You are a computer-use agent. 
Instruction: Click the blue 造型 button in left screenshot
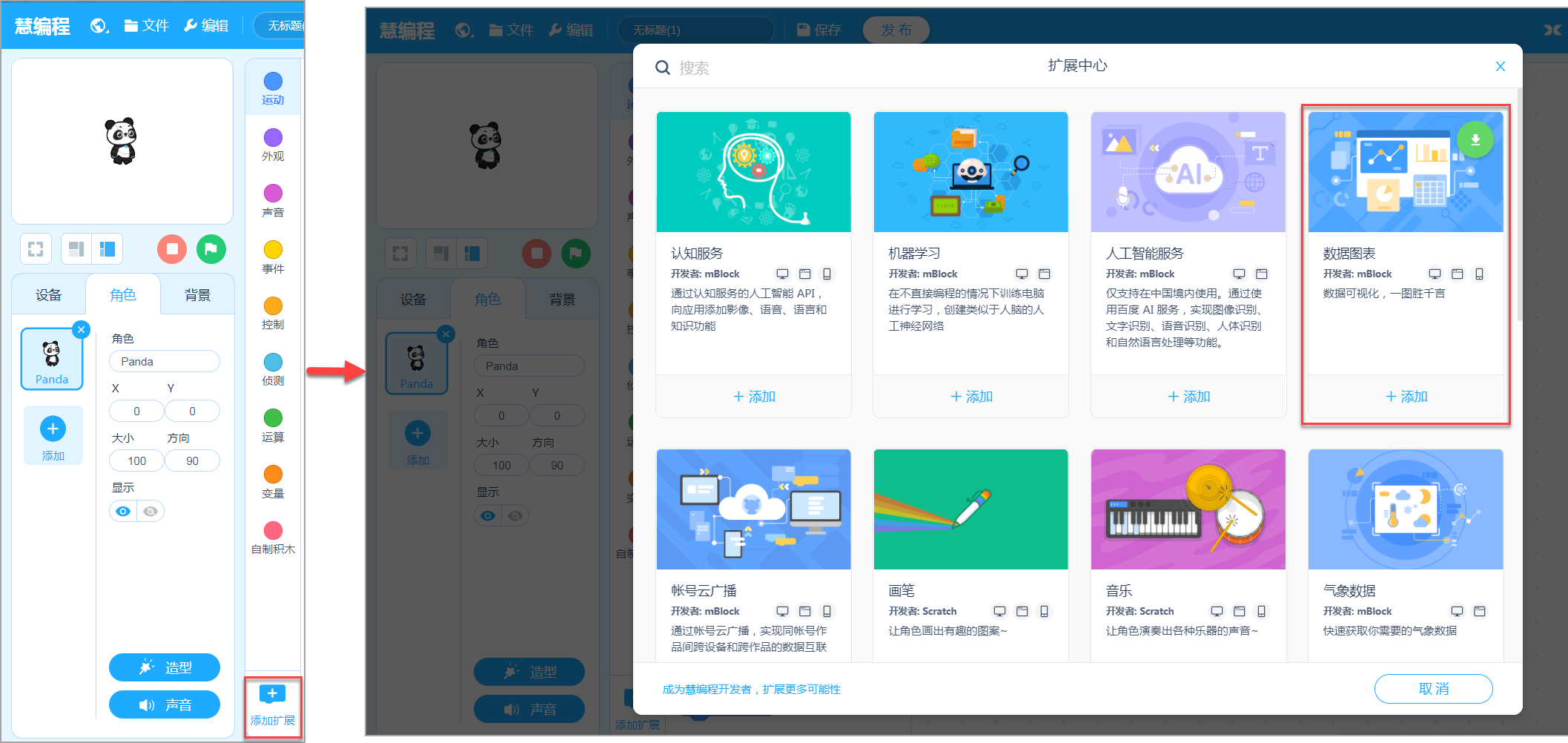pyautogui.click(x=165, y=667)
